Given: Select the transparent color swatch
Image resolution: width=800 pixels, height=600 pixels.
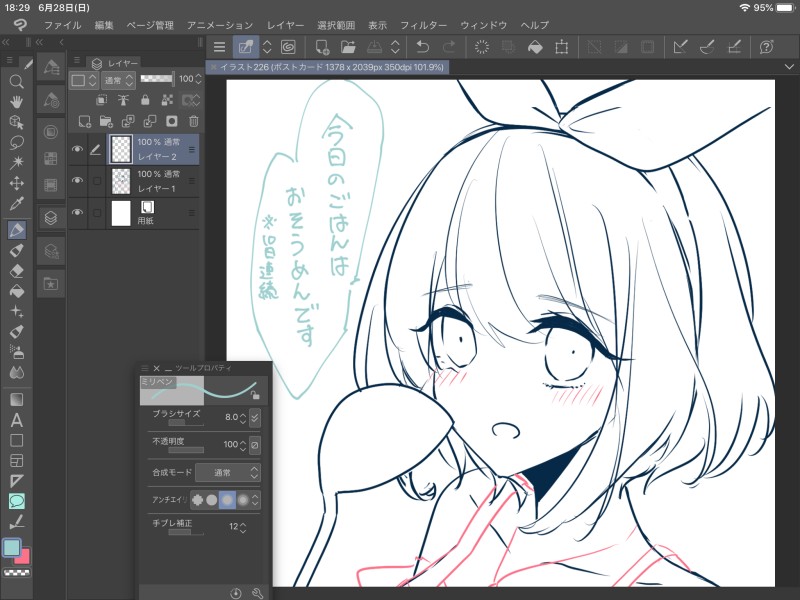Looking at the screenshot, I should click(17, 573).
